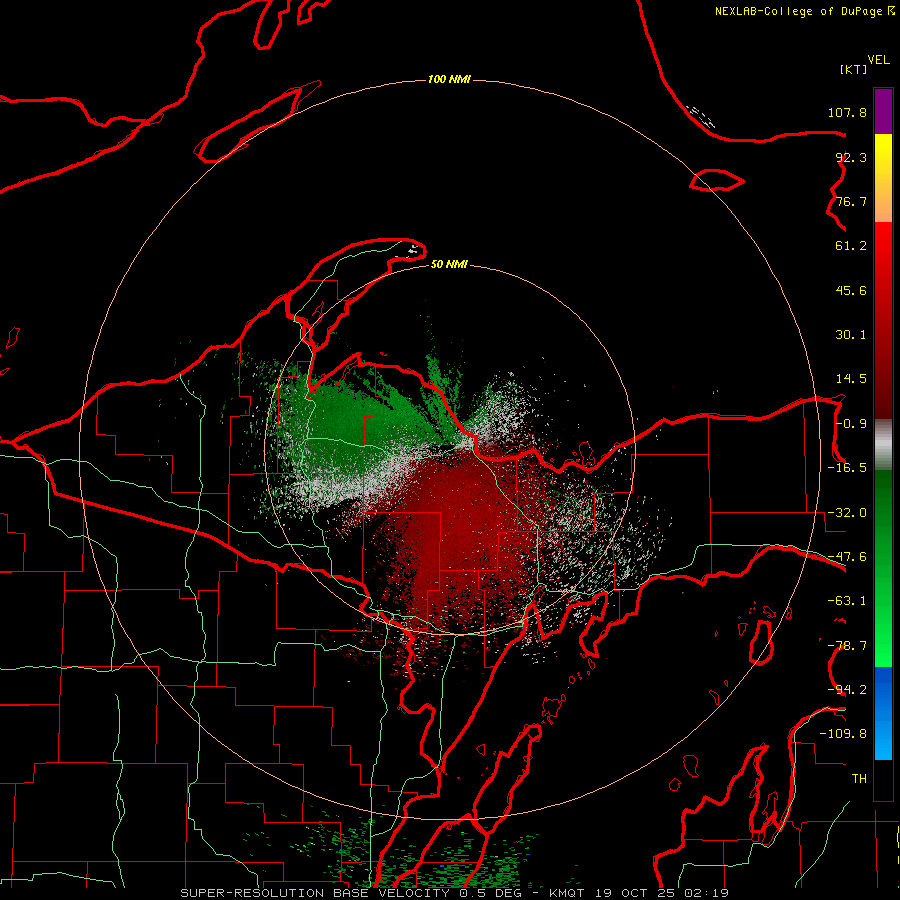Click the 45.6 velocity scale value

tap(851, 290)
